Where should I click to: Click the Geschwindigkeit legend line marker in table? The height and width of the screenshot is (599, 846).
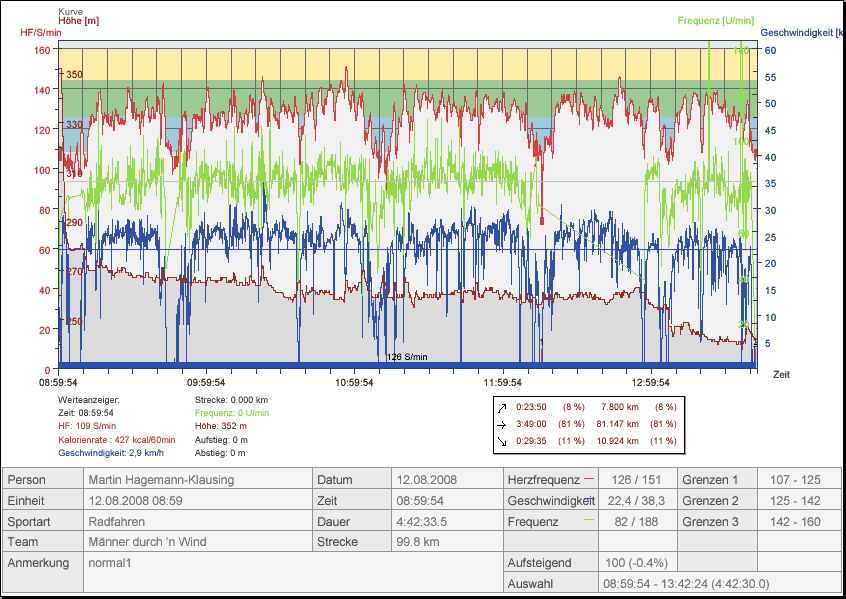592,500
